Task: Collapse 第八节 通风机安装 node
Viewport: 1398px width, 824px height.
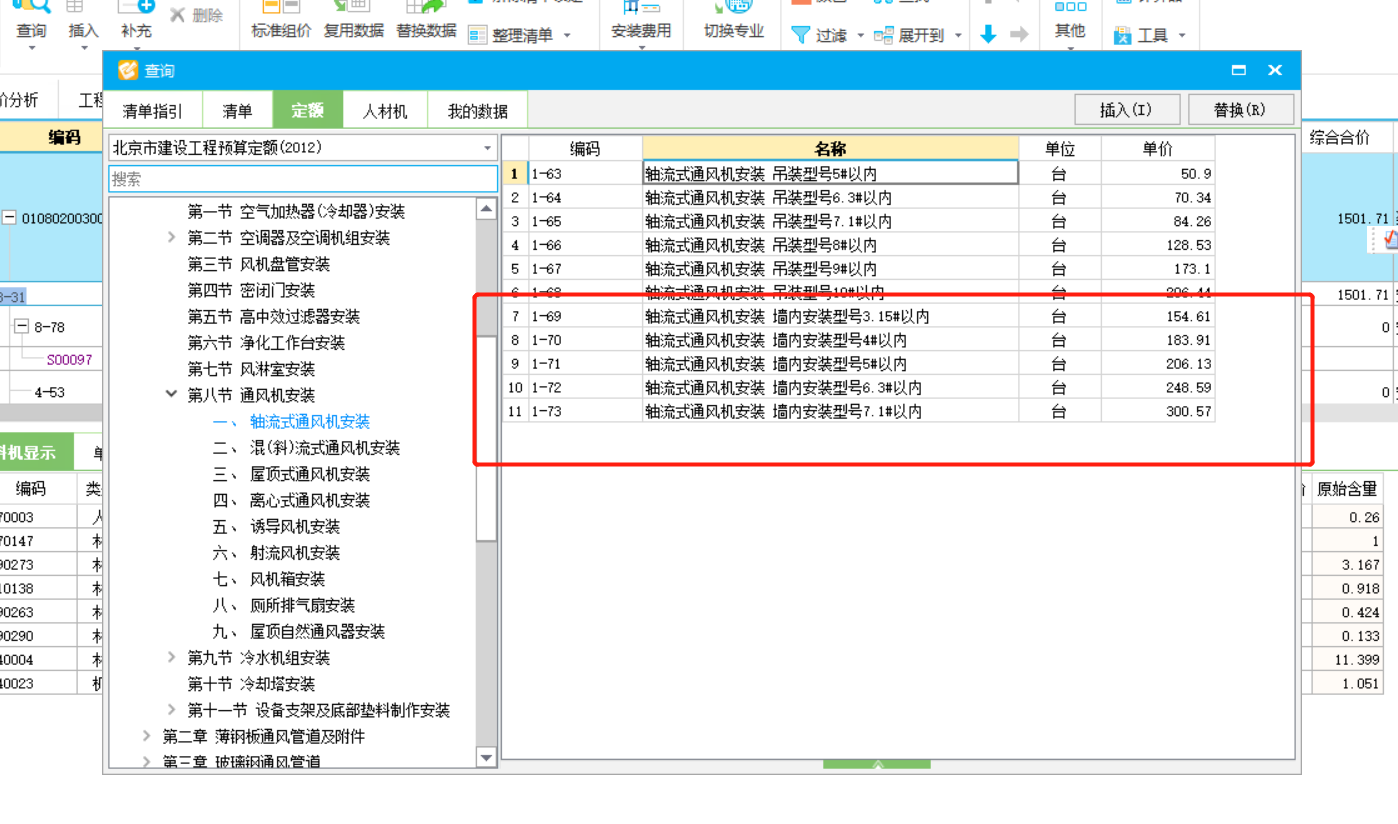Action: pos(171,395)
